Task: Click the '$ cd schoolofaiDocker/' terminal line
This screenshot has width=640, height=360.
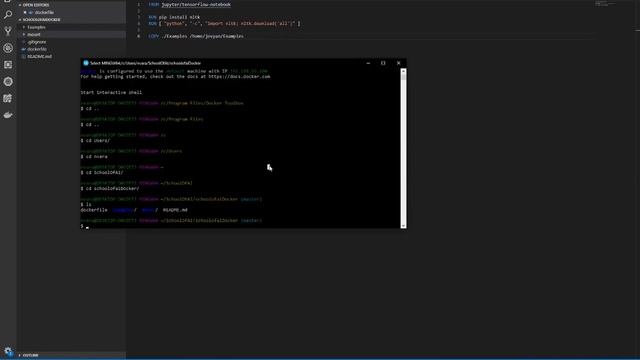Action: click(x=110, y=189)
